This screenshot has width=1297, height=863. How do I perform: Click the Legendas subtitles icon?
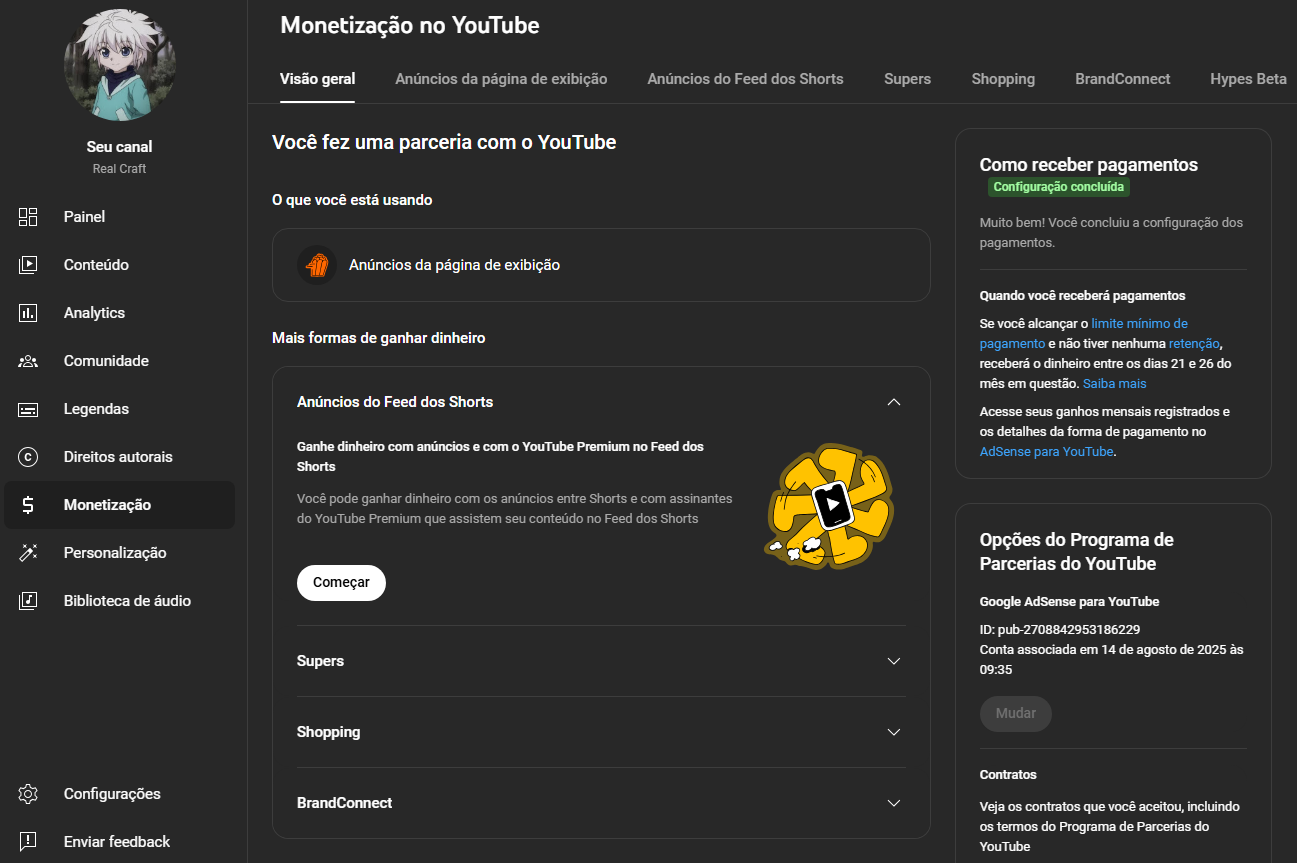coord(28,409)
